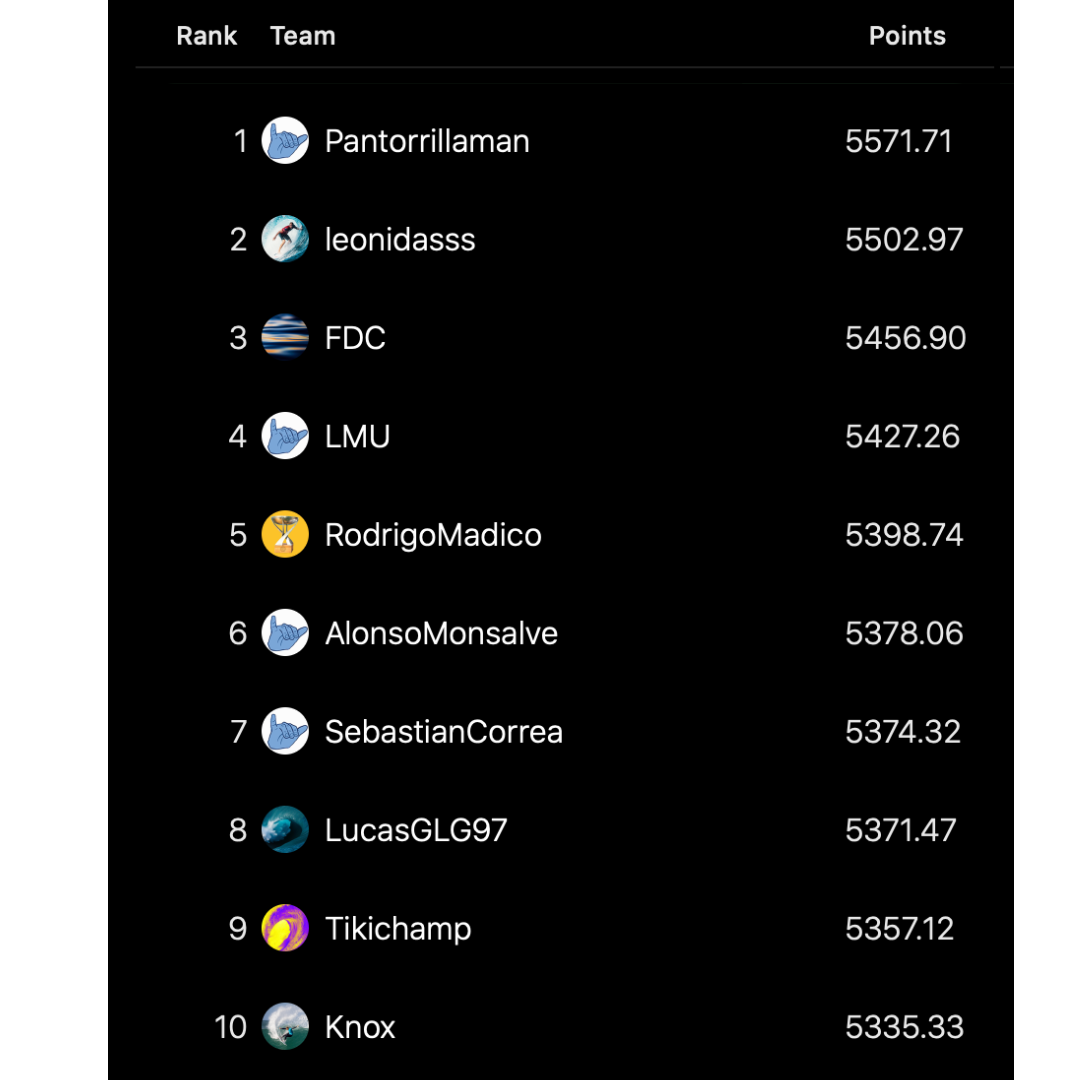Open the Pantorrillaman team name

(427, 141)
